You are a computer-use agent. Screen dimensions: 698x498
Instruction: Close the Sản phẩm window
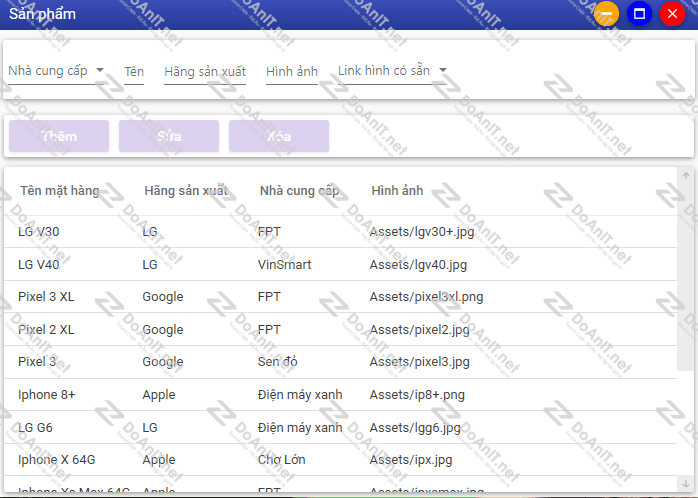672,14
